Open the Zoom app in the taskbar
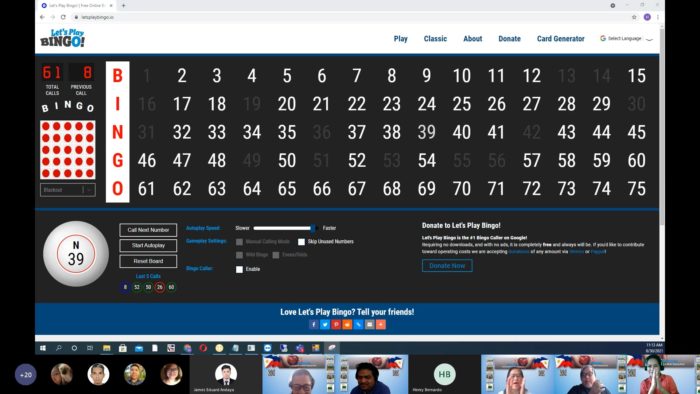Screen dimensions: 700x394 point(267,348)
